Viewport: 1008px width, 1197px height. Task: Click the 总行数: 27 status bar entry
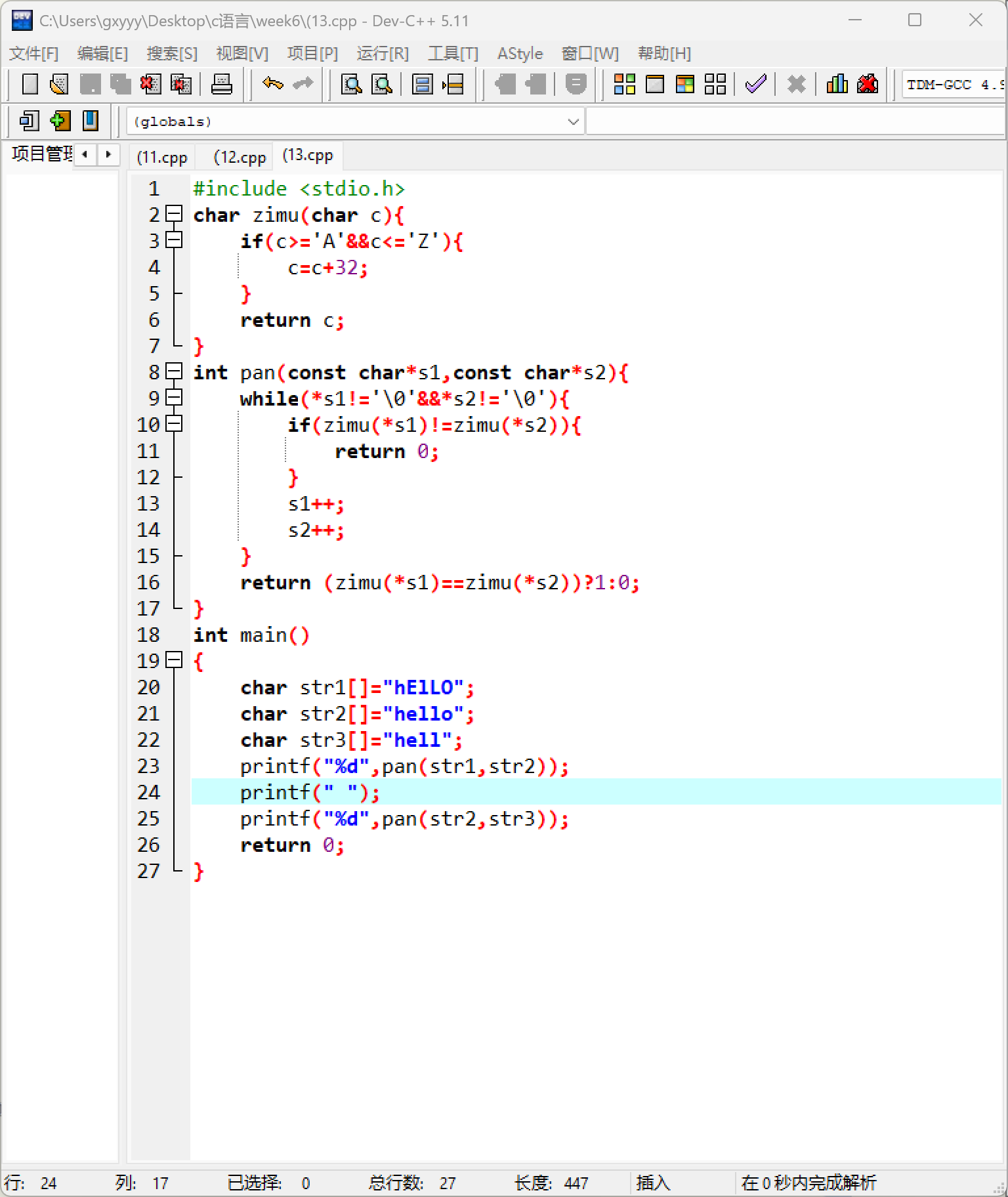412,1183
